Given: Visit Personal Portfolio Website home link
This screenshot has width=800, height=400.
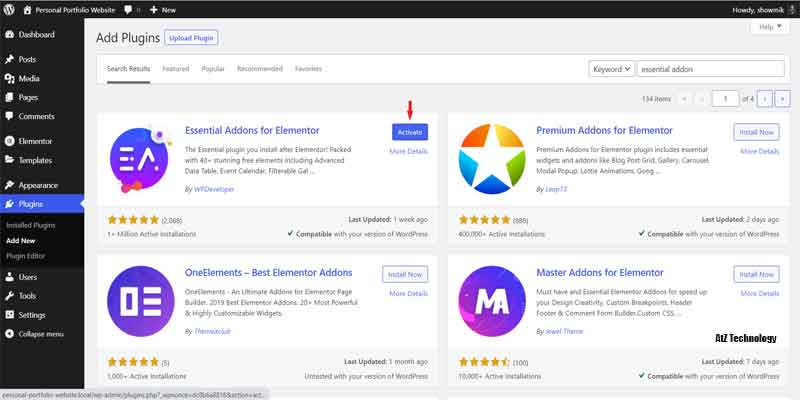Looking at the screenshot, I should point(69,10).
